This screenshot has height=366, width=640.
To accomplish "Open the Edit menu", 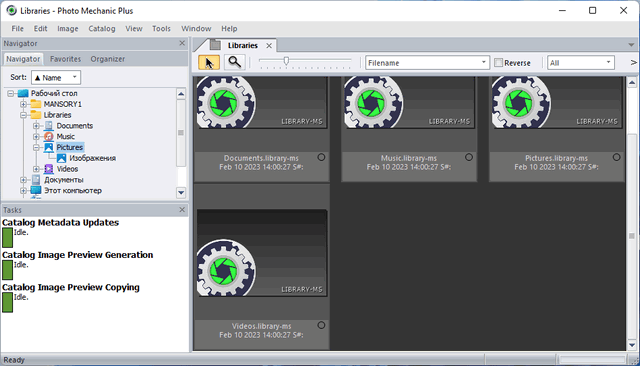I will (x=40, y=29).
